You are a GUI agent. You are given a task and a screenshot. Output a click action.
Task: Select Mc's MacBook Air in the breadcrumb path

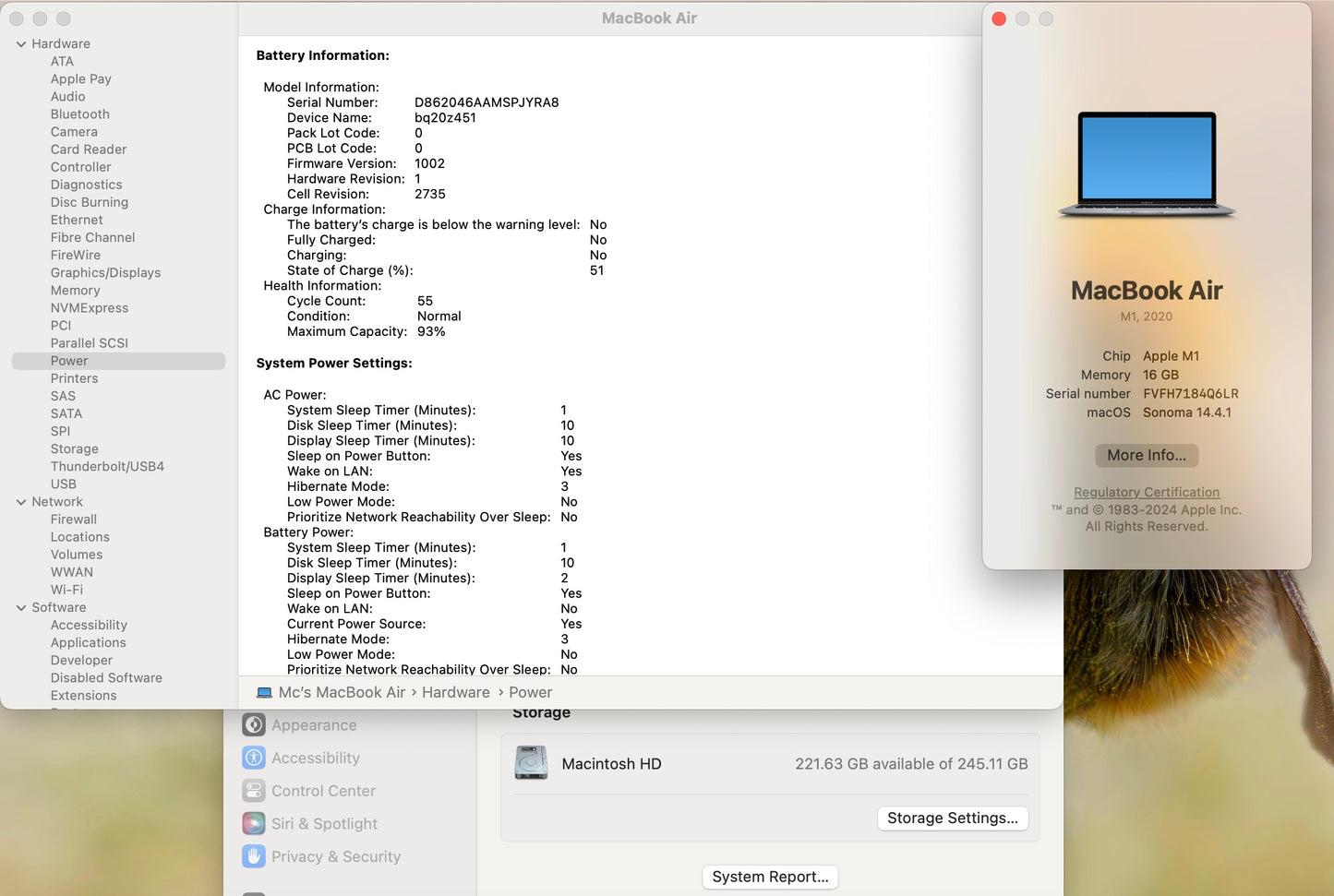(x=342, y=692)
